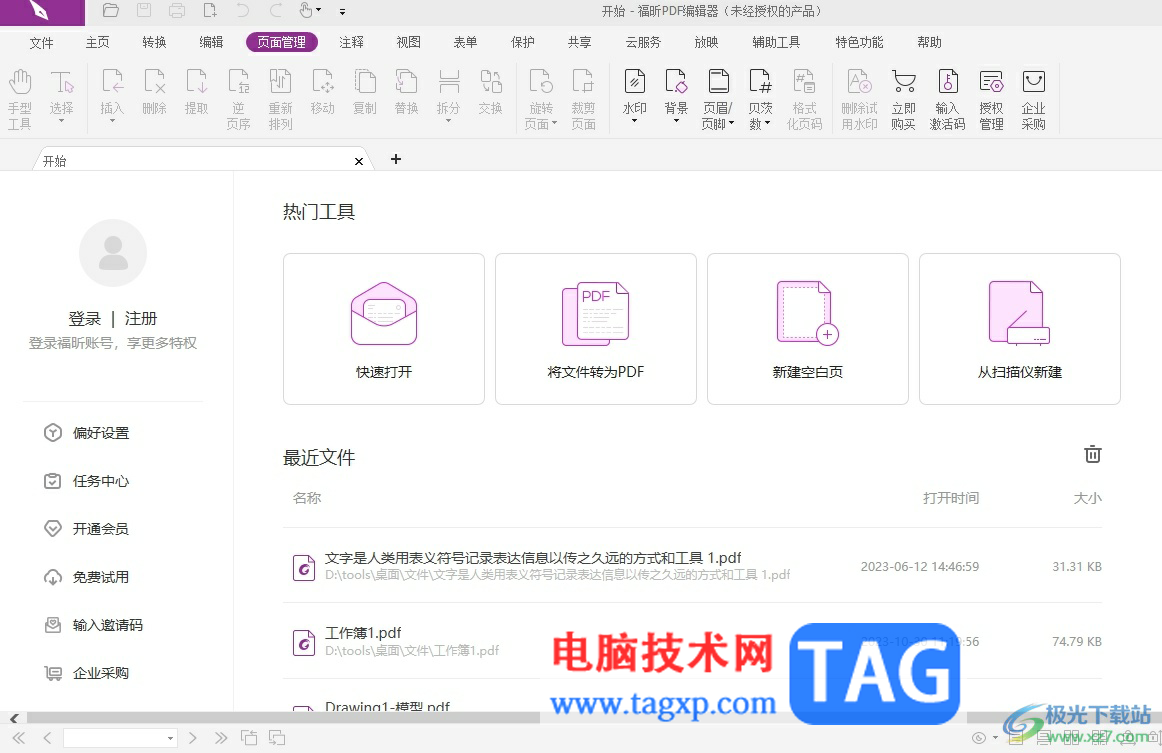Expand the quick access toolbar customize arrow
1162x753 pixels.
pos(342,11)
